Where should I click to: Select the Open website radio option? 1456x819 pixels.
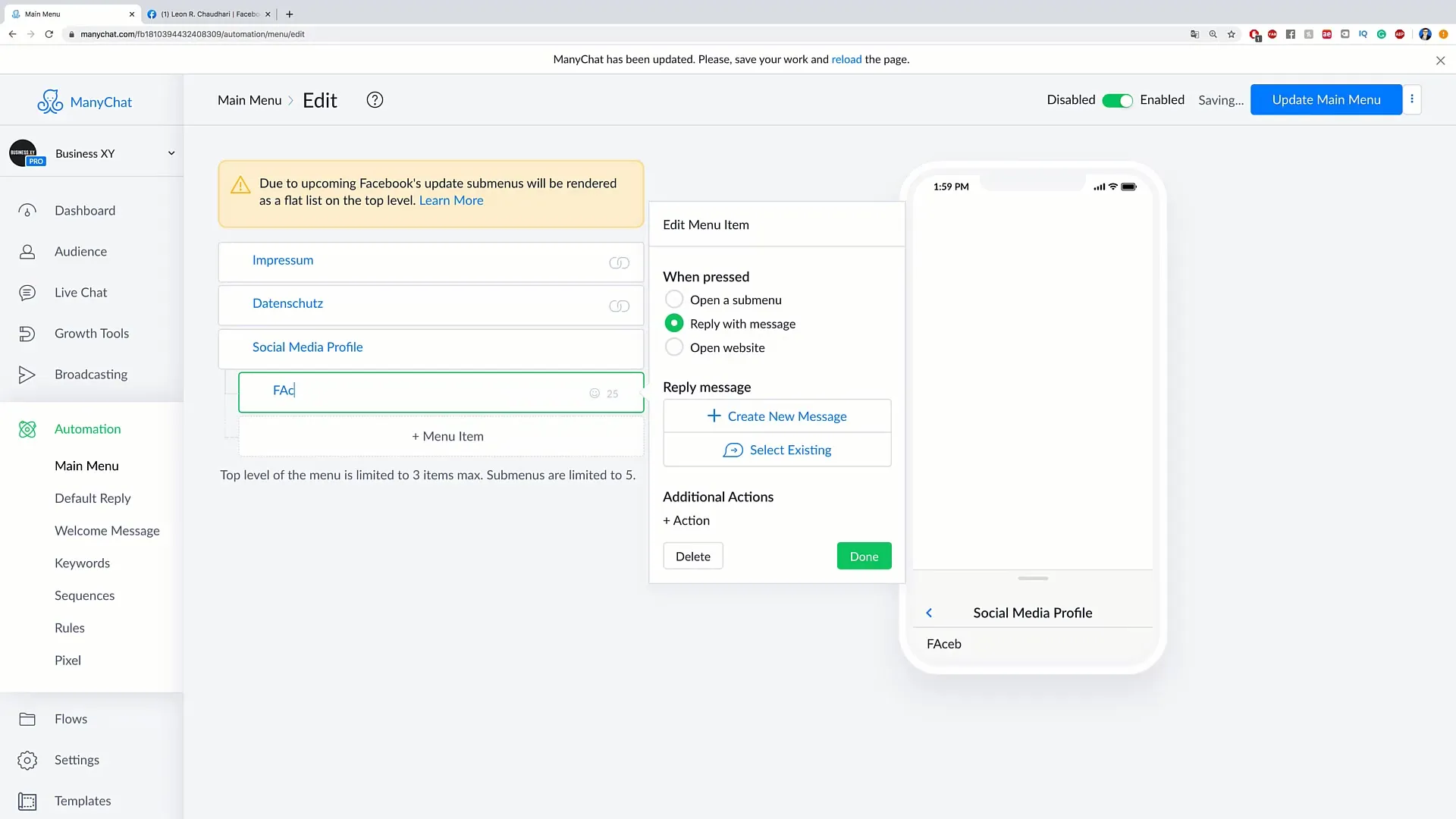673,347
